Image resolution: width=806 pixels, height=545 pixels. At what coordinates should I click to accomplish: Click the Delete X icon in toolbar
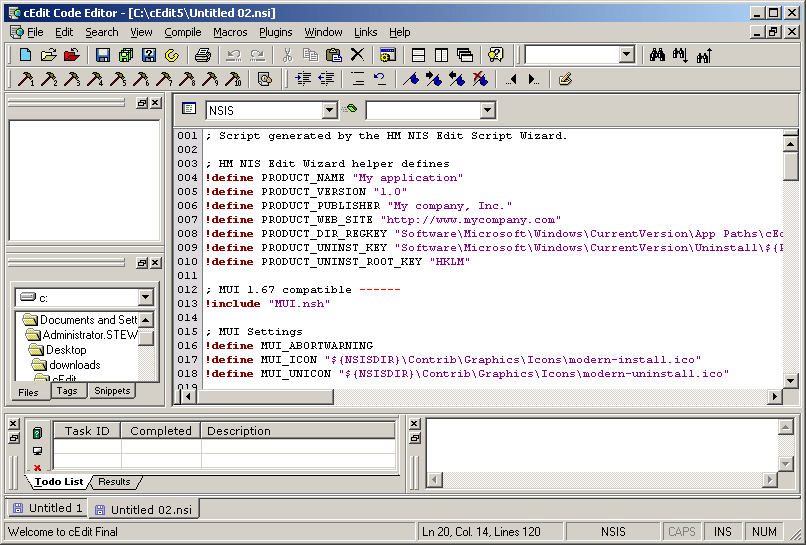click(x=357, y=55)
